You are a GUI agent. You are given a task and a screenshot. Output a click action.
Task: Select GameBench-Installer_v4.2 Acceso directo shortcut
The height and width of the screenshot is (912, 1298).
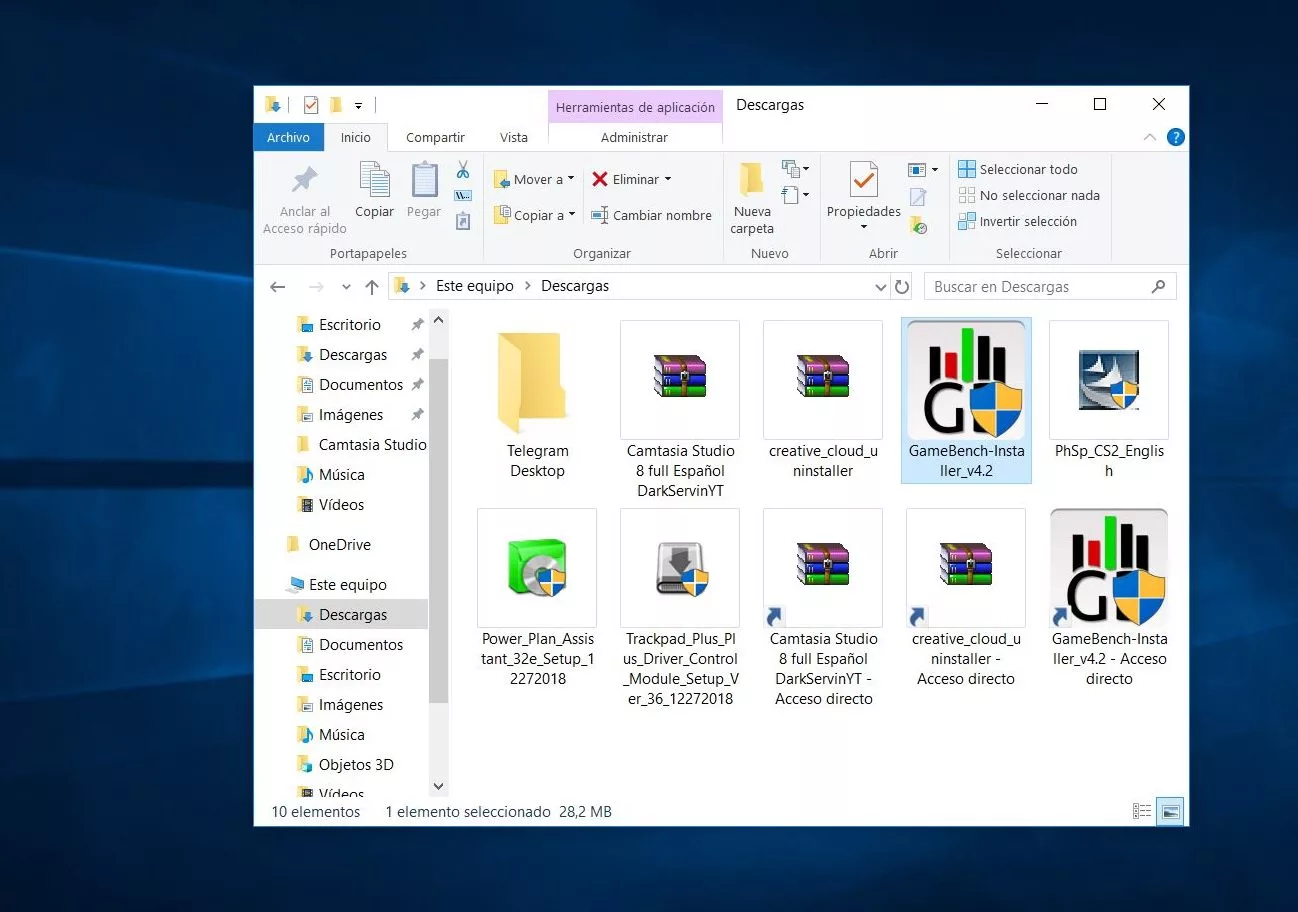(1109, 599)
